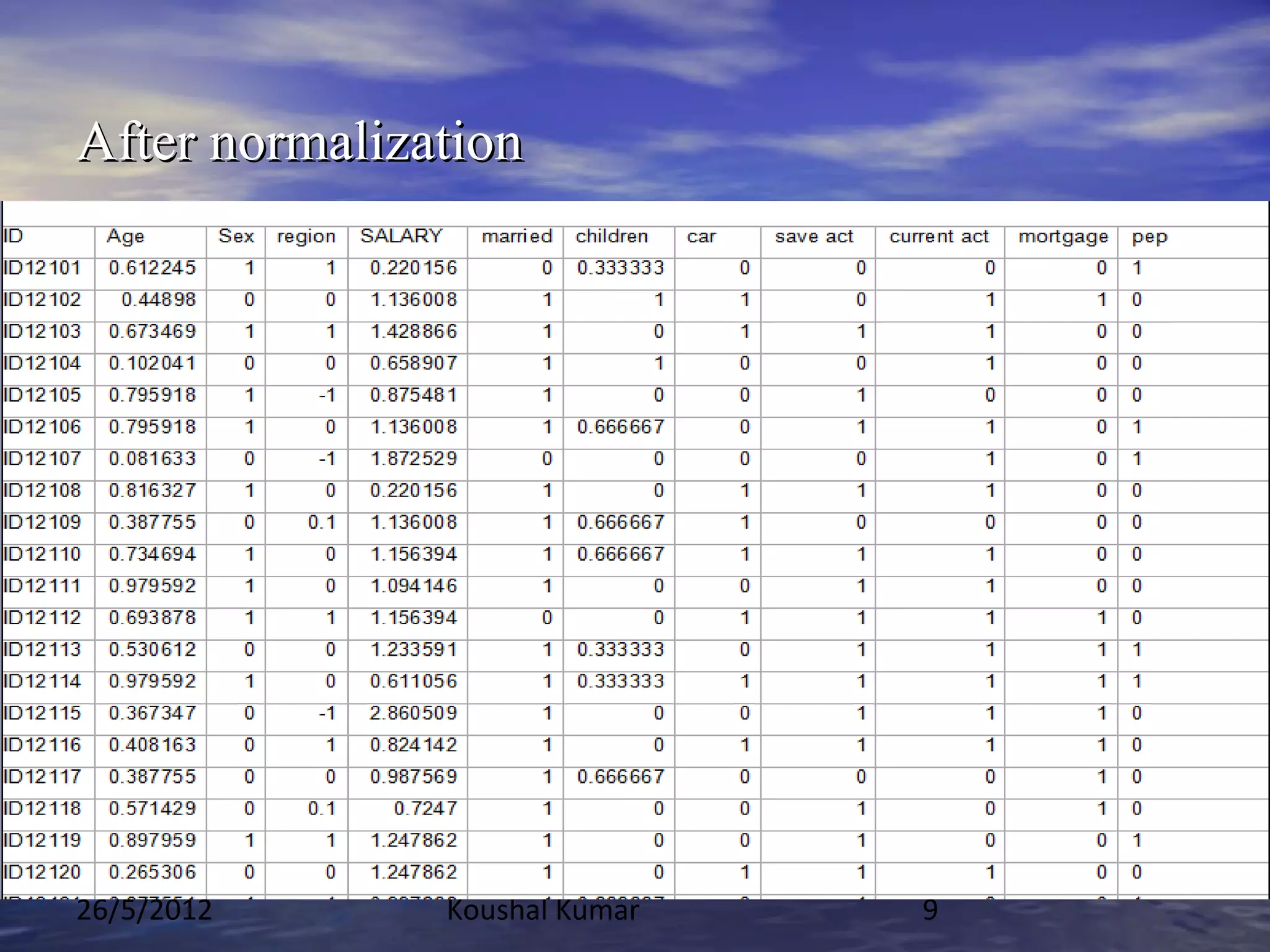Click Age value 0.612245
The height and width of the screenshot is (952, 1270).
pos(153,268)
